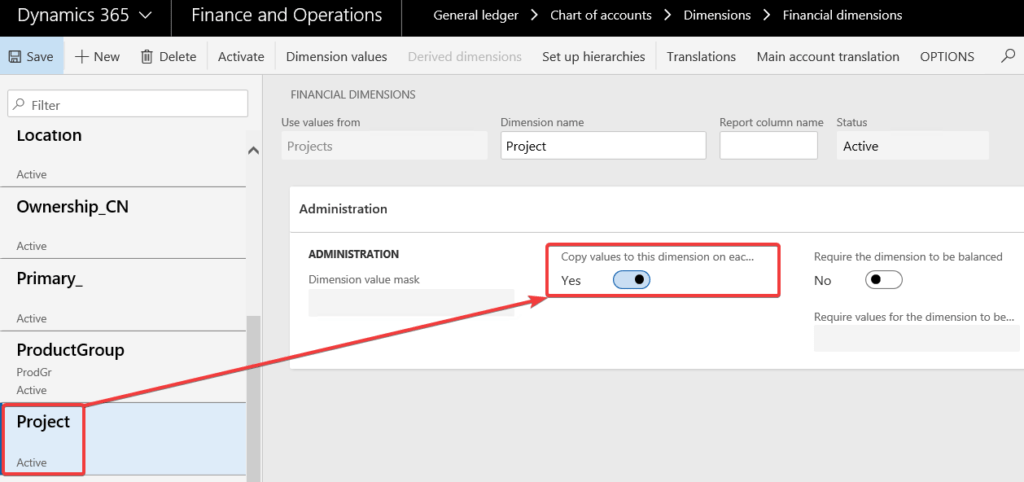Image resolution: width=1024 pixels, height=482 pixels.
Task: Open the OPTIONS menu
Action: click(947, 57)
